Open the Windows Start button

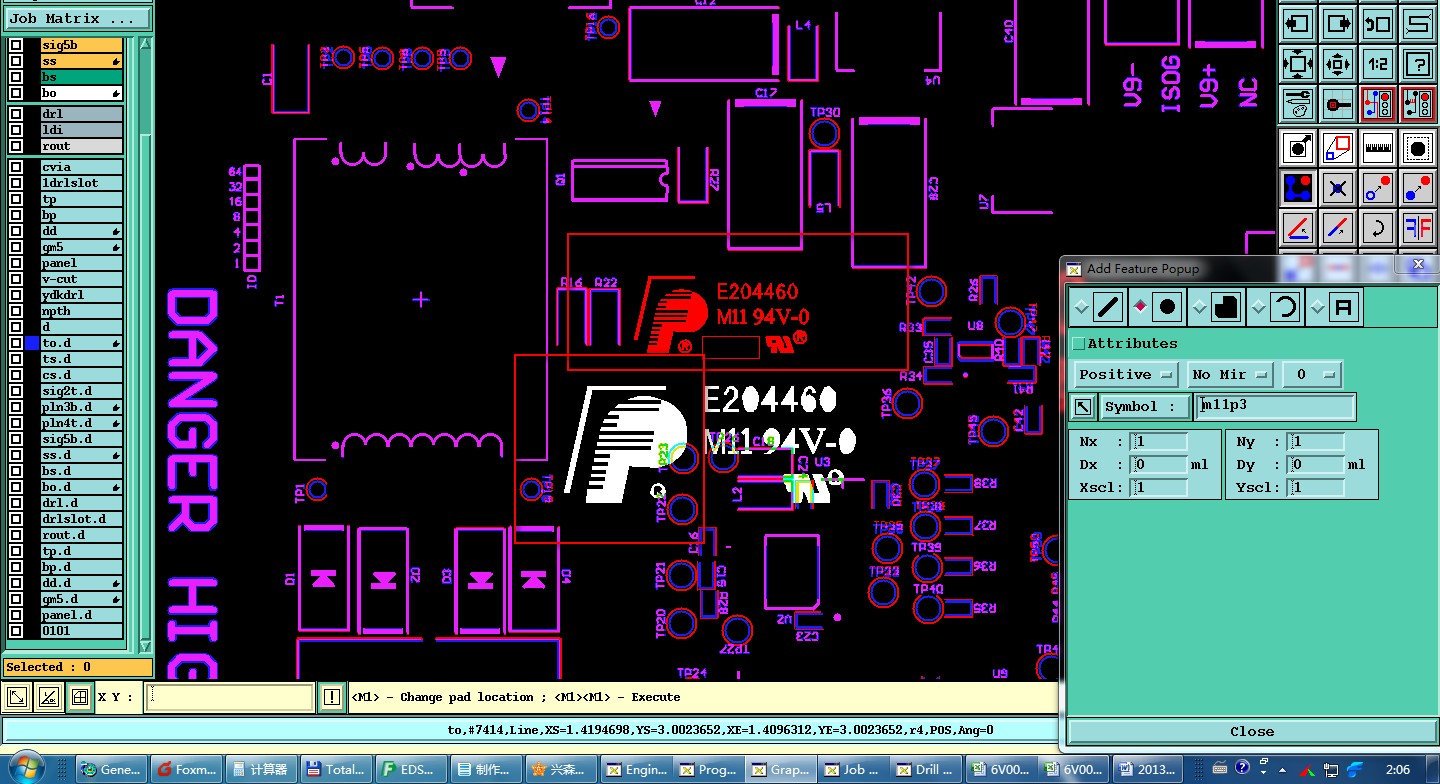[x=28, y=767]
